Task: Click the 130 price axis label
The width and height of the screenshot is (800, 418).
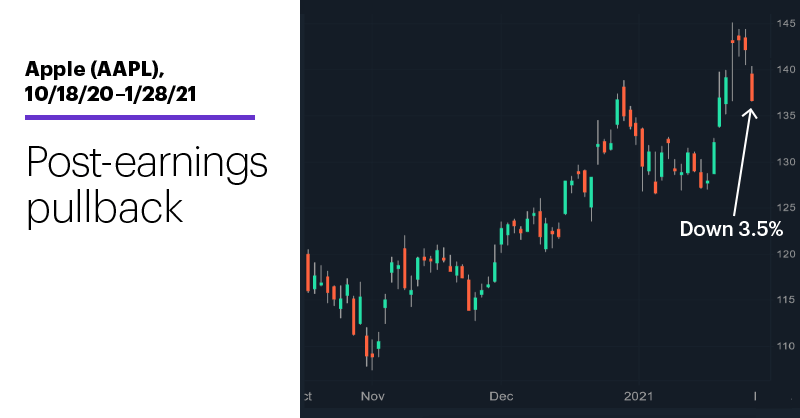Action: pyautogui.click(x=786, y=162)
